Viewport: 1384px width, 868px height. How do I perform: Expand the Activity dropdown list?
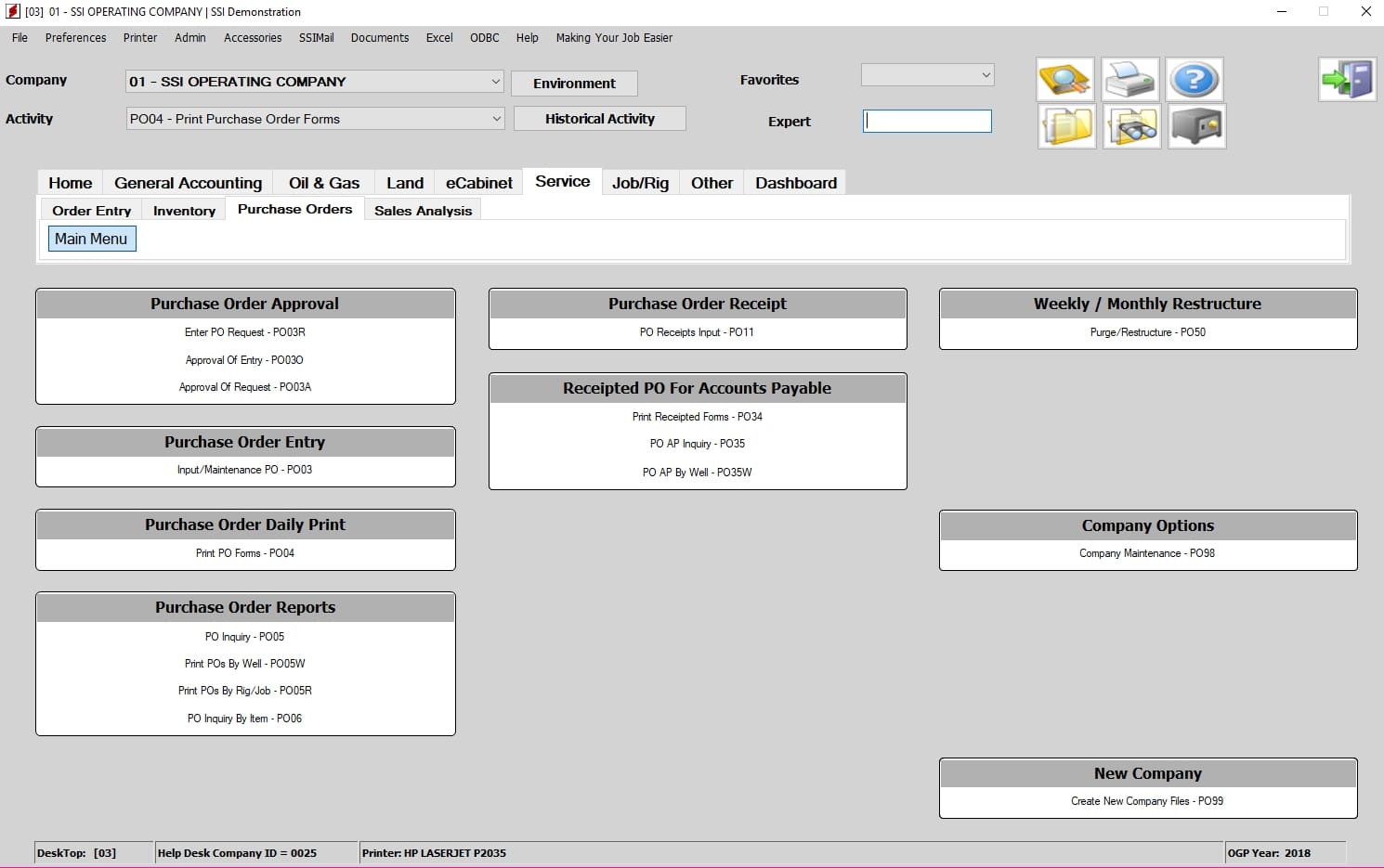tap(496, 119)
